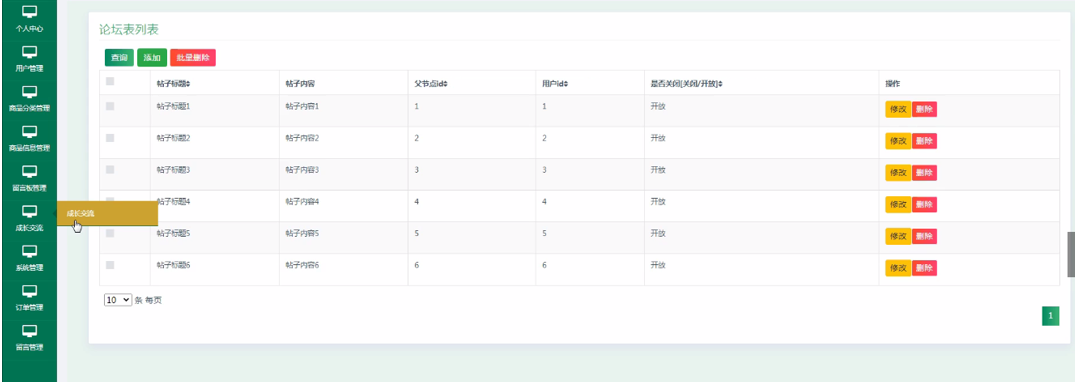Open the 用户管理 sidebar monitor icon
The height and width of the screenshot is (382, 1075).
tap(29, 52)
